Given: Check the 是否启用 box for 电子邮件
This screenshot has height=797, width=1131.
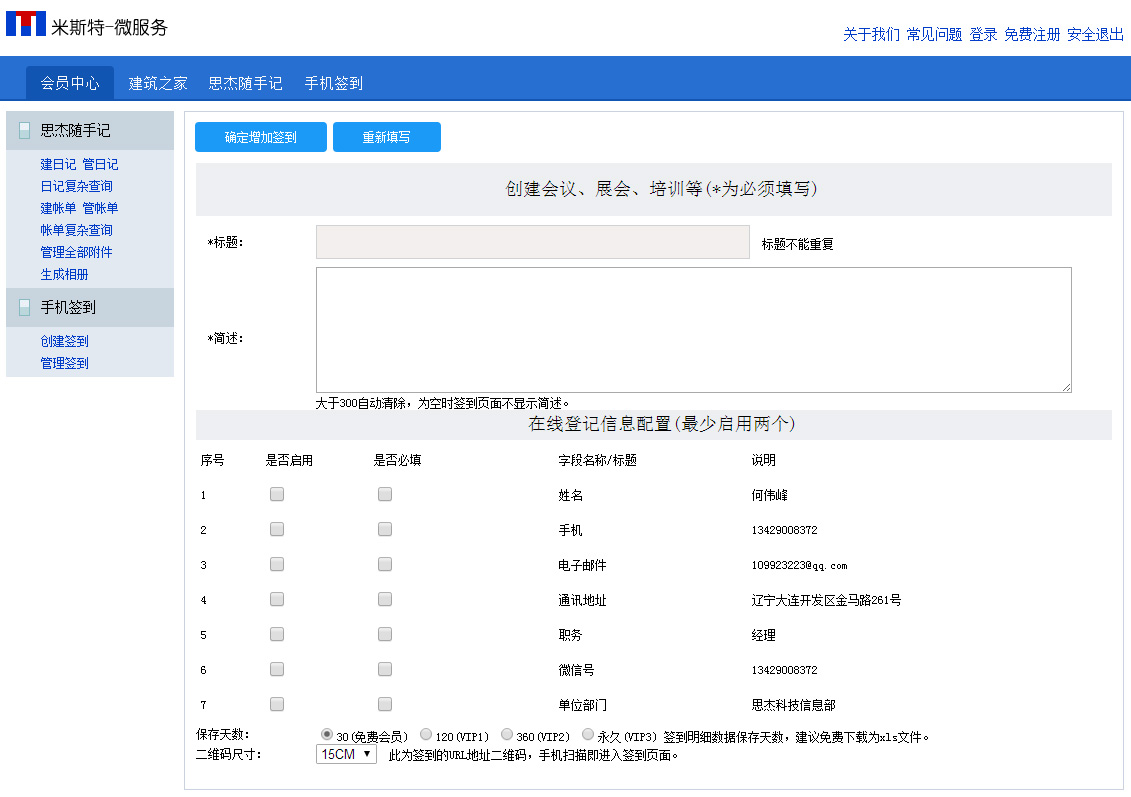Looking at the screenshot, I should [276, 563].
